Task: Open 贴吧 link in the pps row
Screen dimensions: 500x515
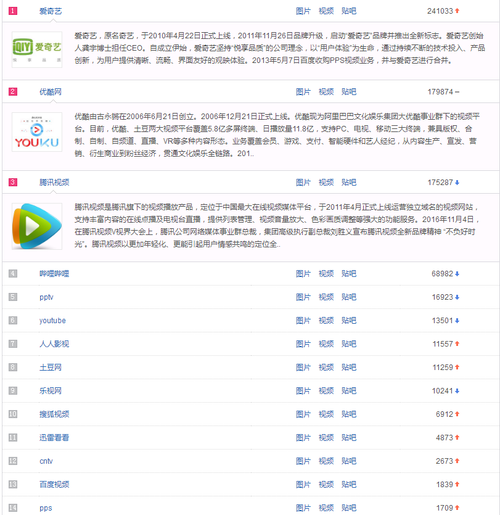Action: [x=349, y=508]
